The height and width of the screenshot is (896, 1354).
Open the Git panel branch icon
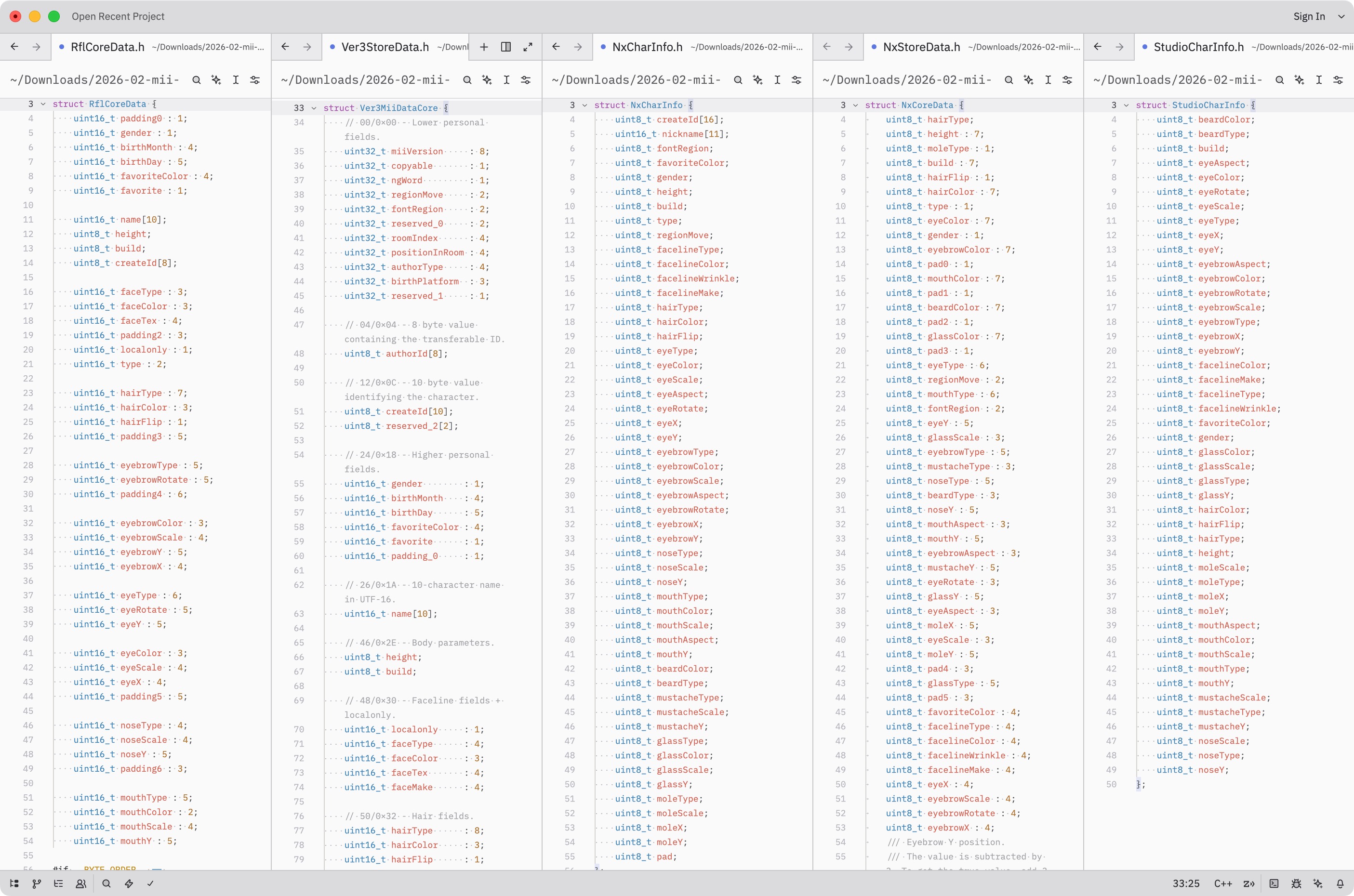pyautogui.click(x=37, y=883)
